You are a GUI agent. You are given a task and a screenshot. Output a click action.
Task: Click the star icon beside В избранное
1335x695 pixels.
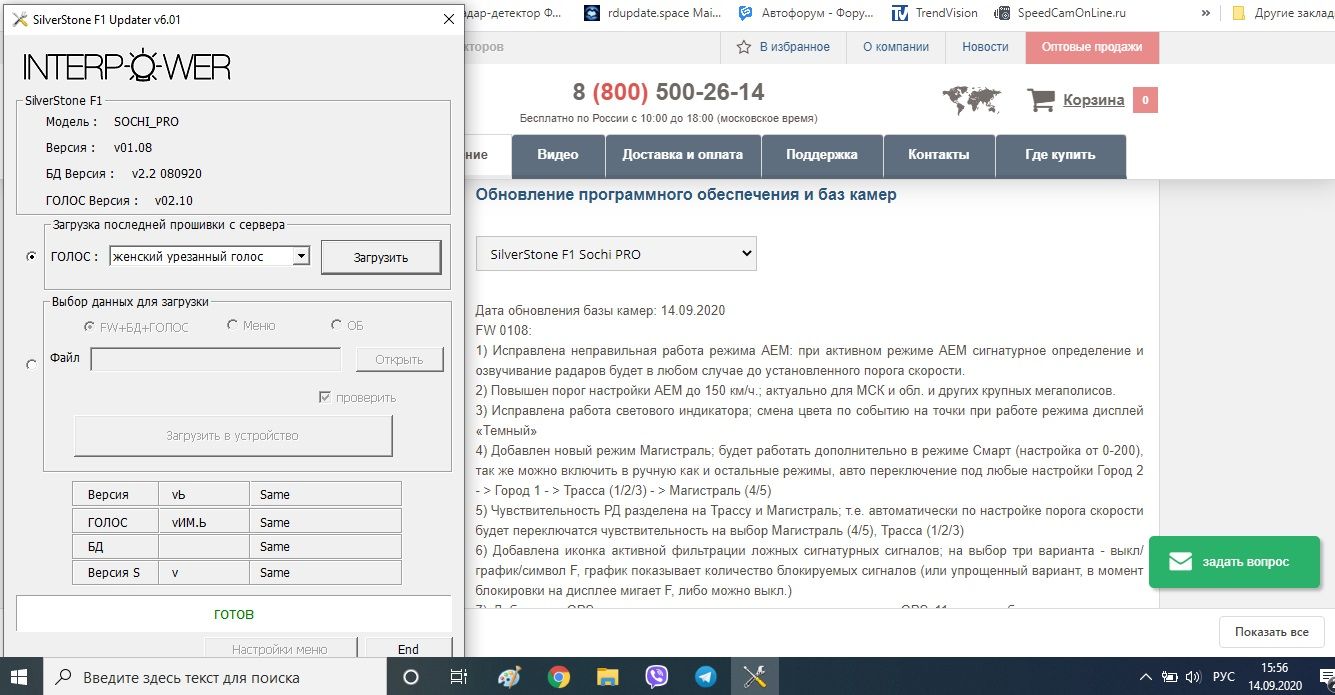point(743,47)
